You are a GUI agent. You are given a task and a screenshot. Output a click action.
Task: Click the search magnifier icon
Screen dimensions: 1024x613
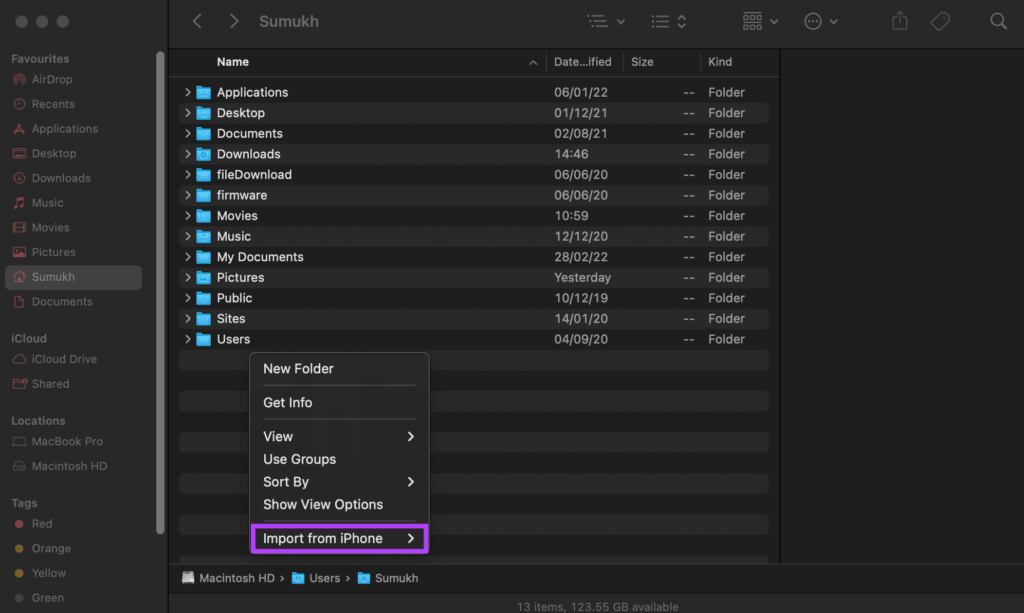point(998,22)
